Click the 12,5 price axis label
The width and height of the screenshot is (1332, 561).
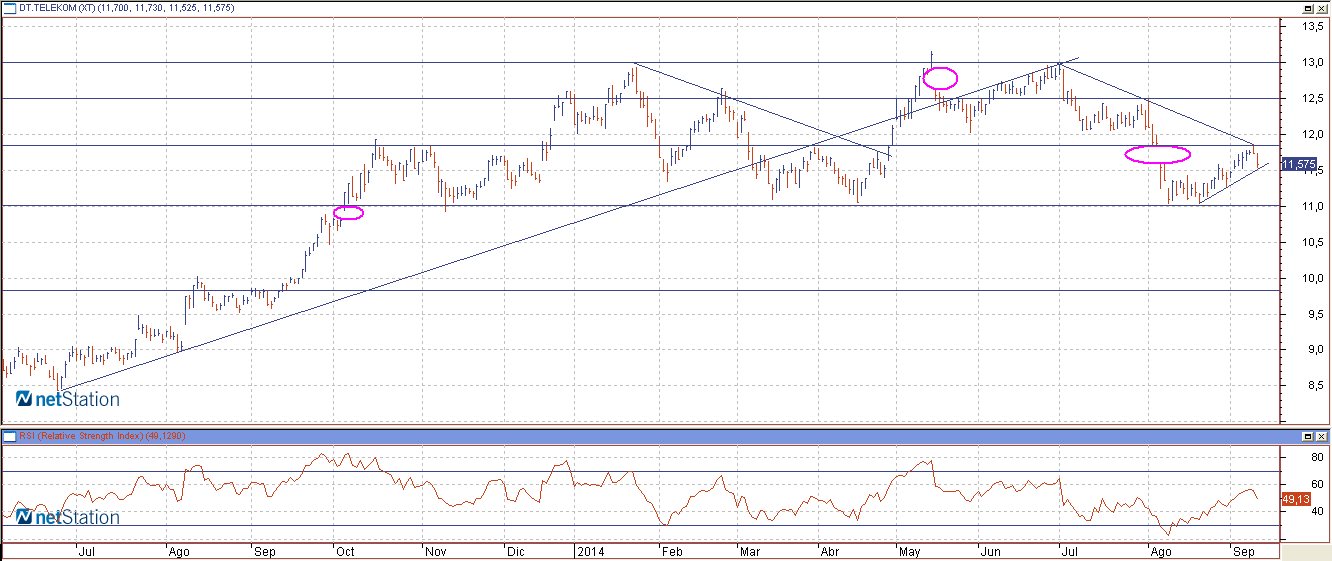point(1313,98)
